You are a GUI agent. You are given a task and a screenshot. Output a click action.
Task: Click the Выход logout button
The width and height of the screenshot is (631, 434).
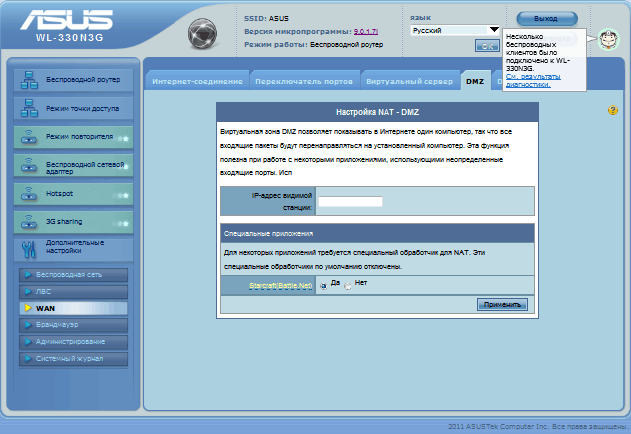point(546,19)
